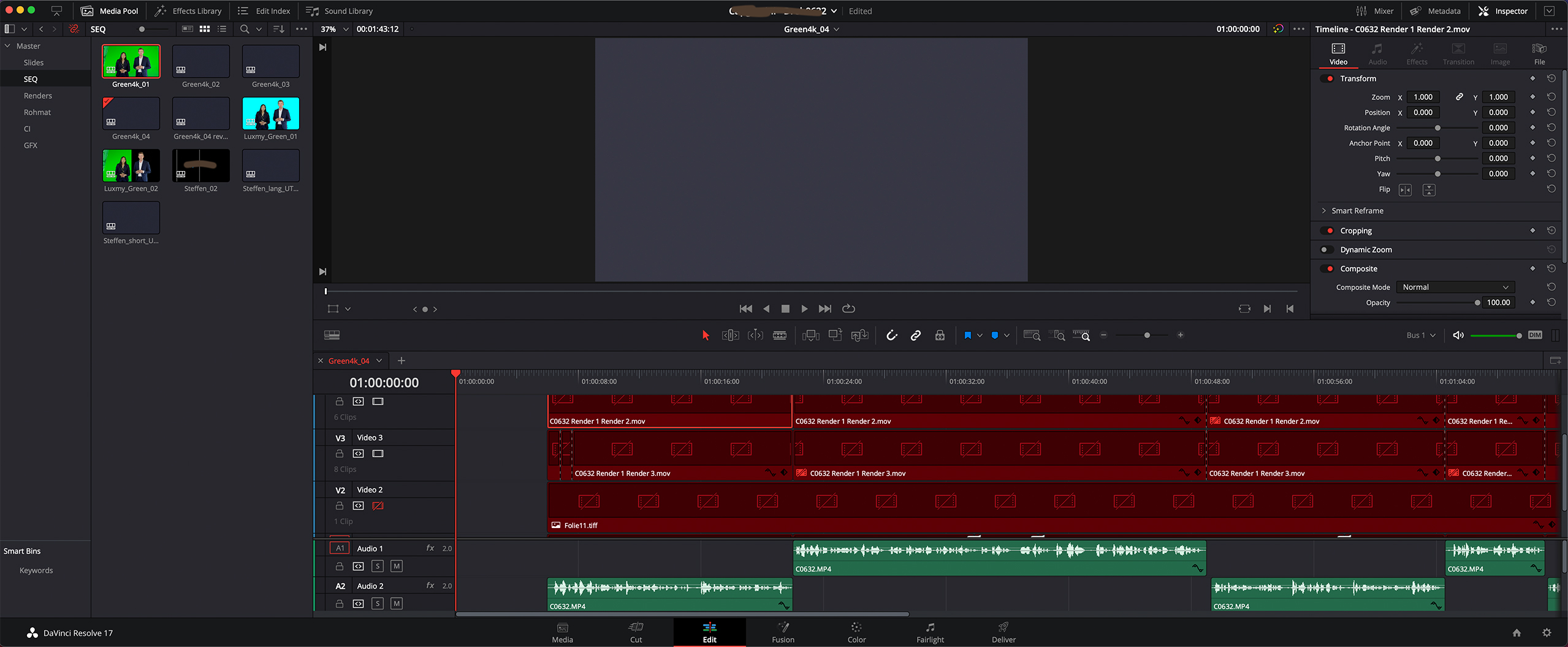Click the Overwrite Clip icon
1568x647 pixels.
[835, 335]
